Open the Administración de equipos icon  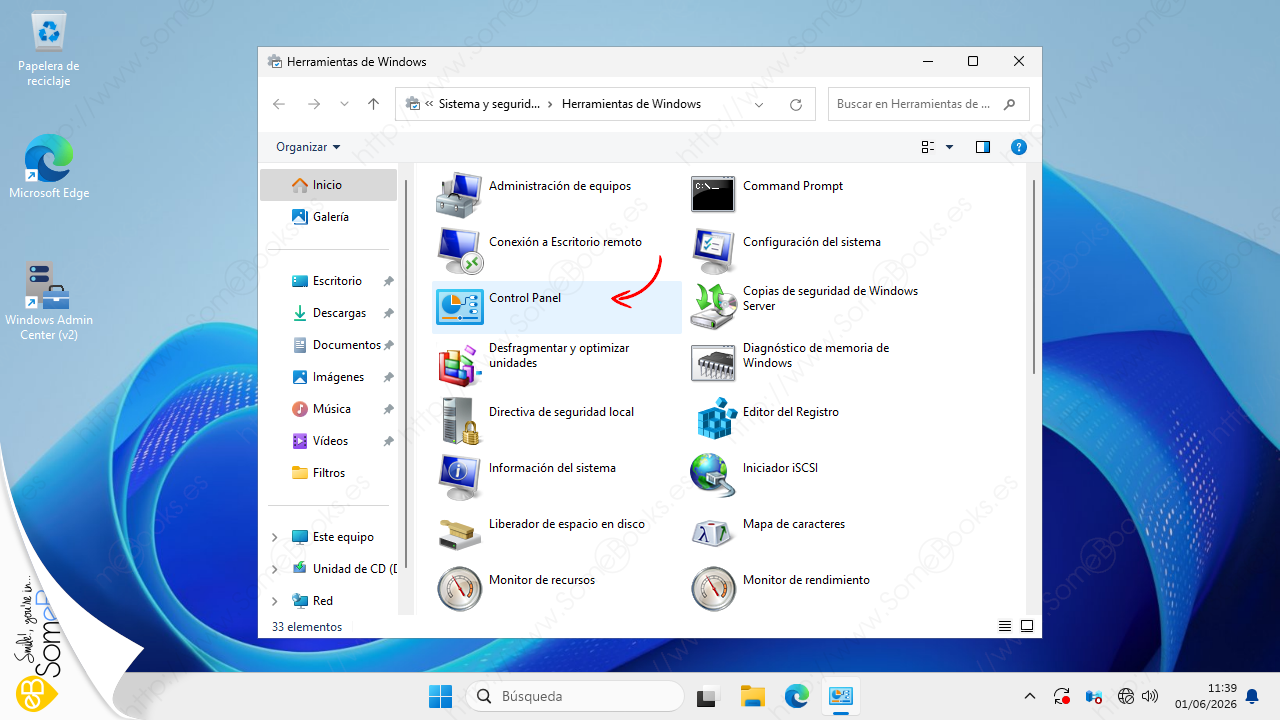[x=459, y=194]
